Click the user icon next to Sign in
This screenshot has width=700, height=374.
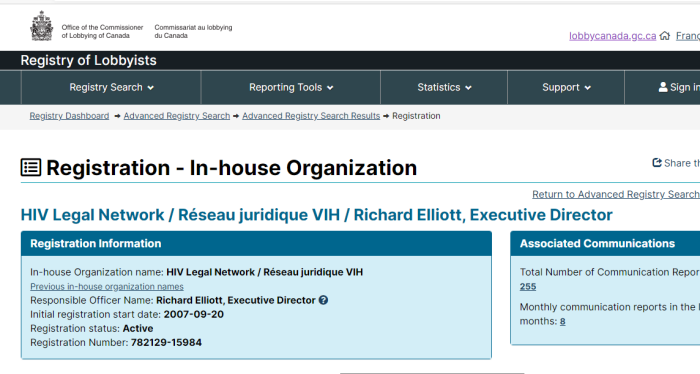point(663,87)
